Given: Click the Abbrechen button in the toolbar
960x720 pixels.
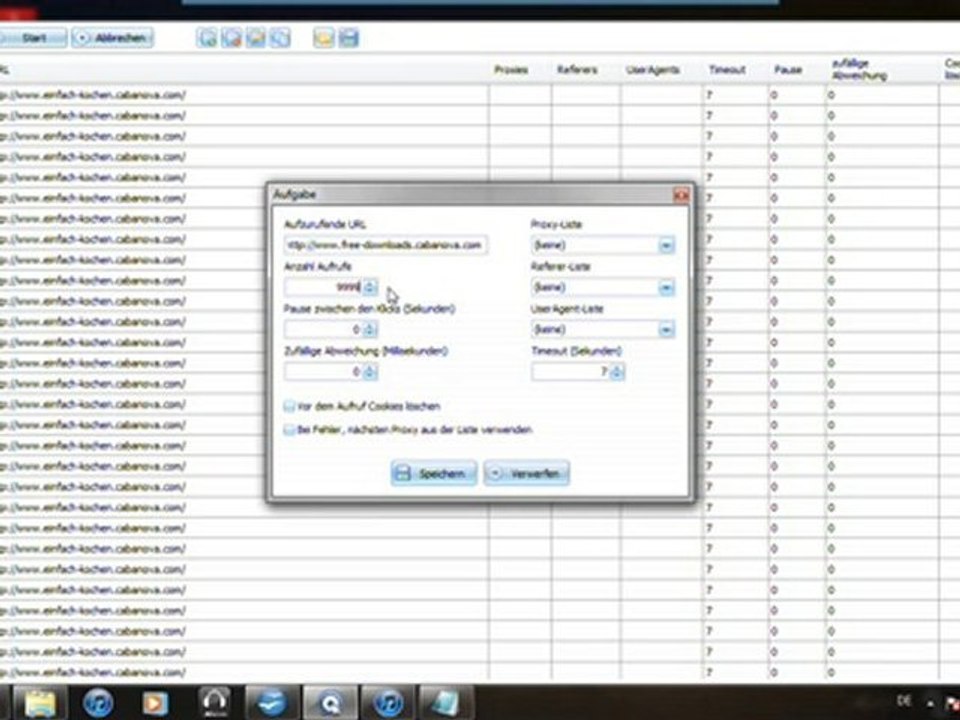Looking at the screenshot, I should tap(113, 38).
